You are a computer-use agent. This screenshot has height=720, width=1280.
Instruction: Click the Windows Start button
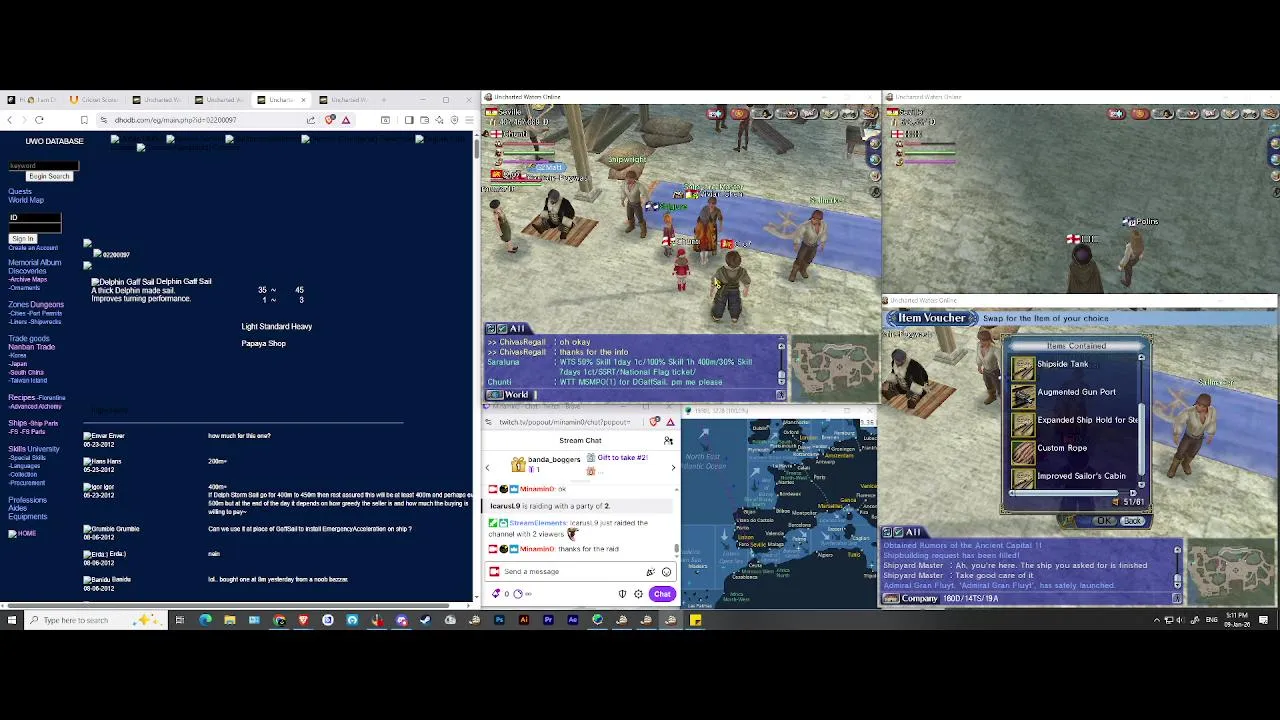(x=12, y=620)
